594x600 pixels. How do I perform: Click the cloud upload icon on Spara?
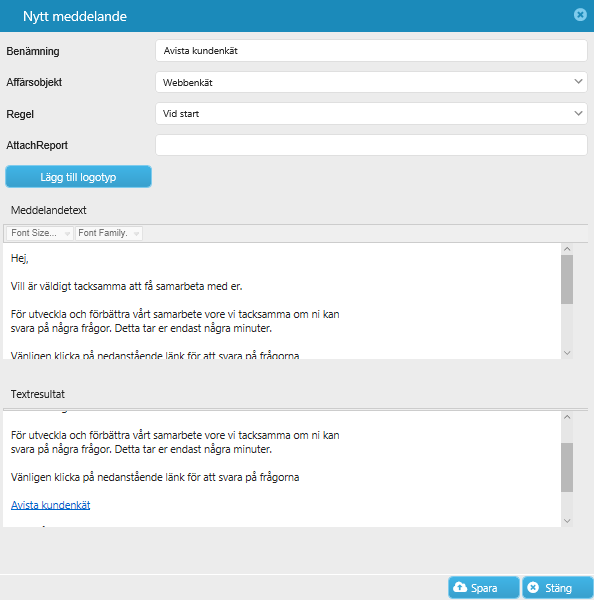[460, 587]
